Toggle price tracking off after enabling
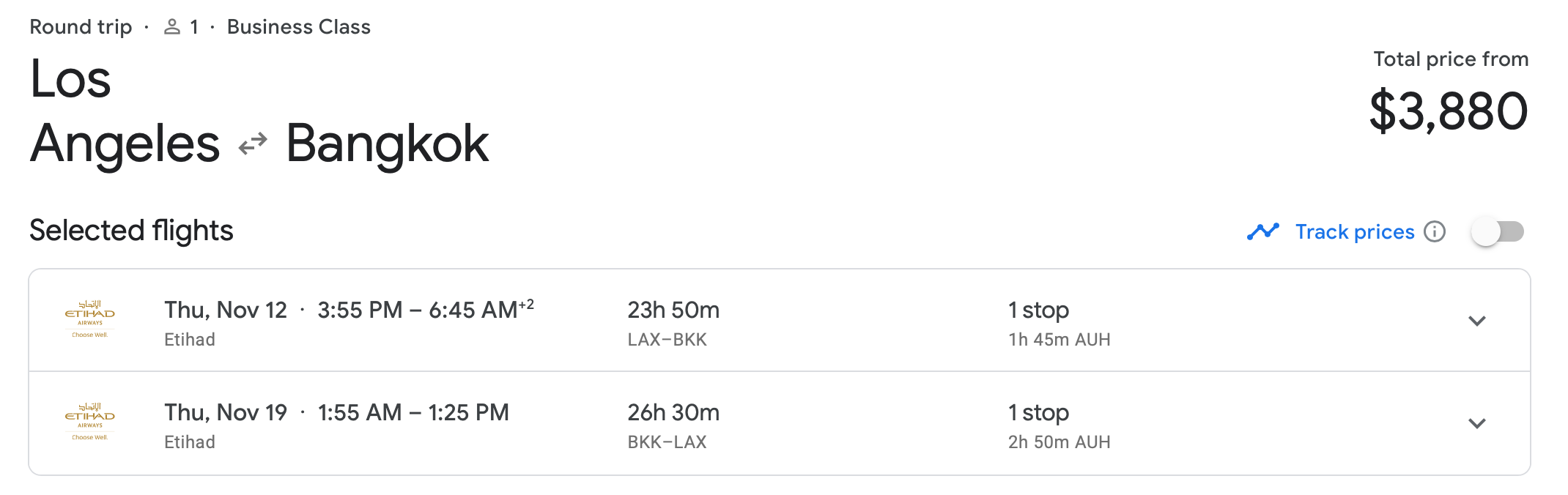Viewport: 1568px width, 495px height. tap(1497, 231)
